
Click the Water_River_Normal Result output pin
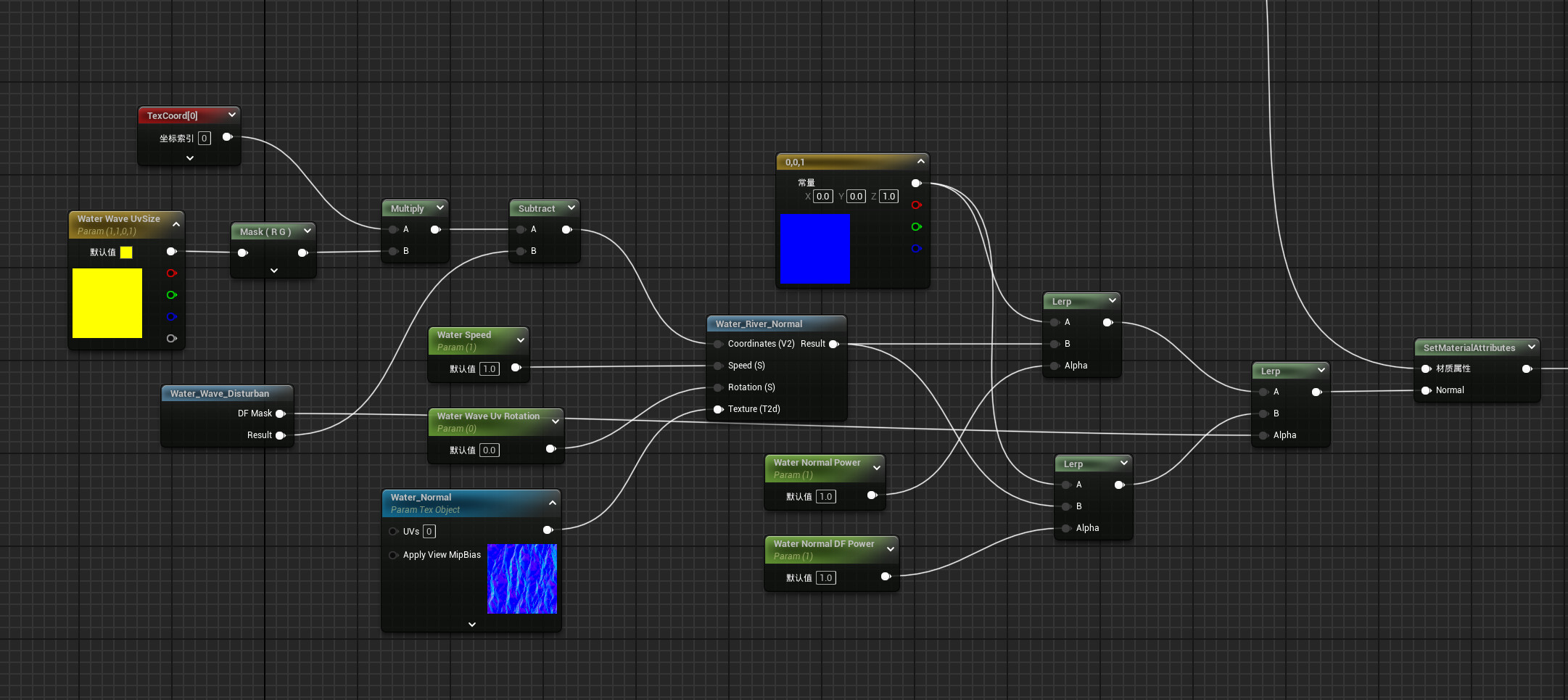click(834, 344)
